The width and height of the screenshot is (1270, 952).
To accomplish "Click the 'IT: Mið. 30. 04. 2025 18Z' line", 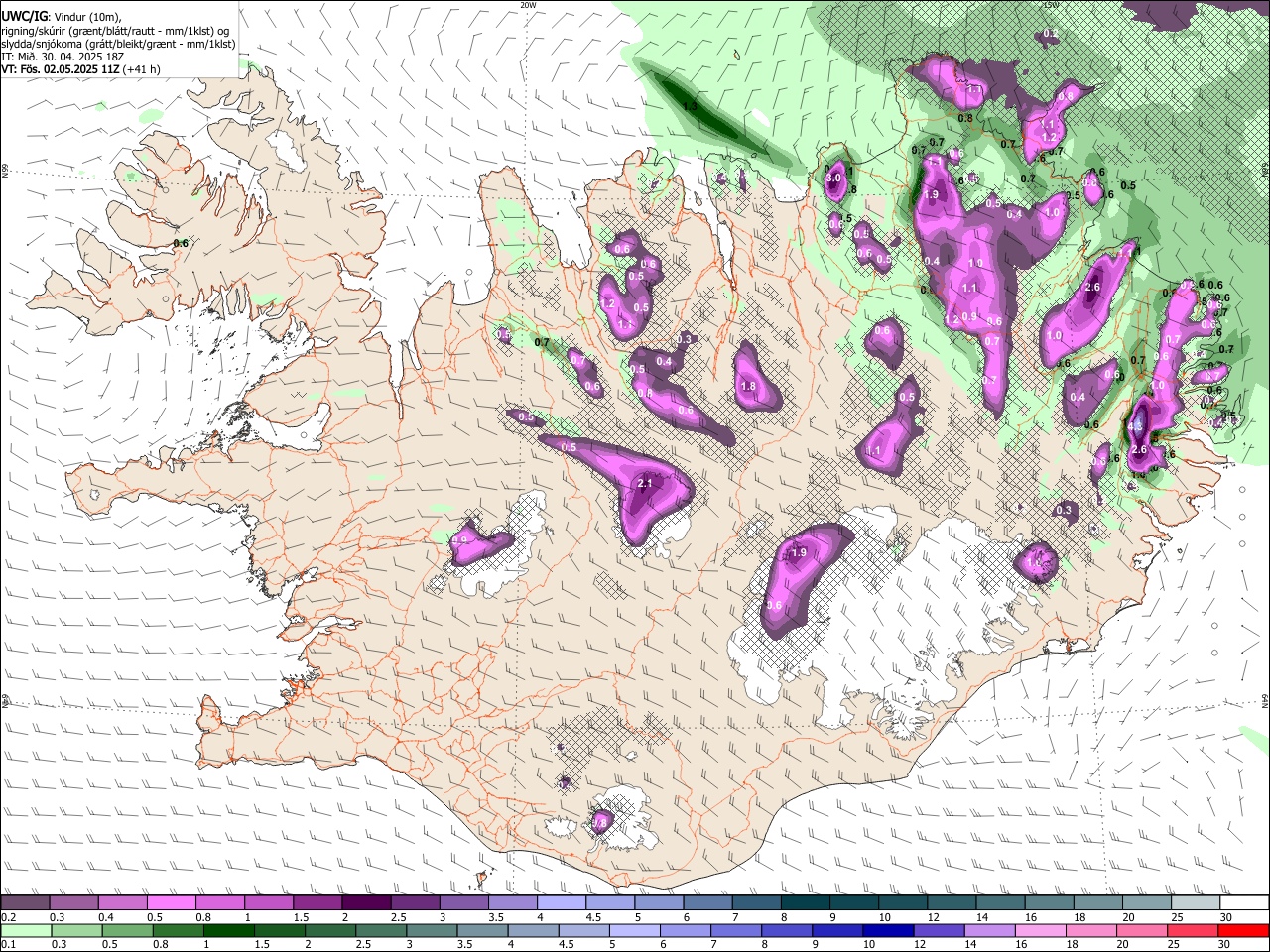I will (x=63, y=57).
